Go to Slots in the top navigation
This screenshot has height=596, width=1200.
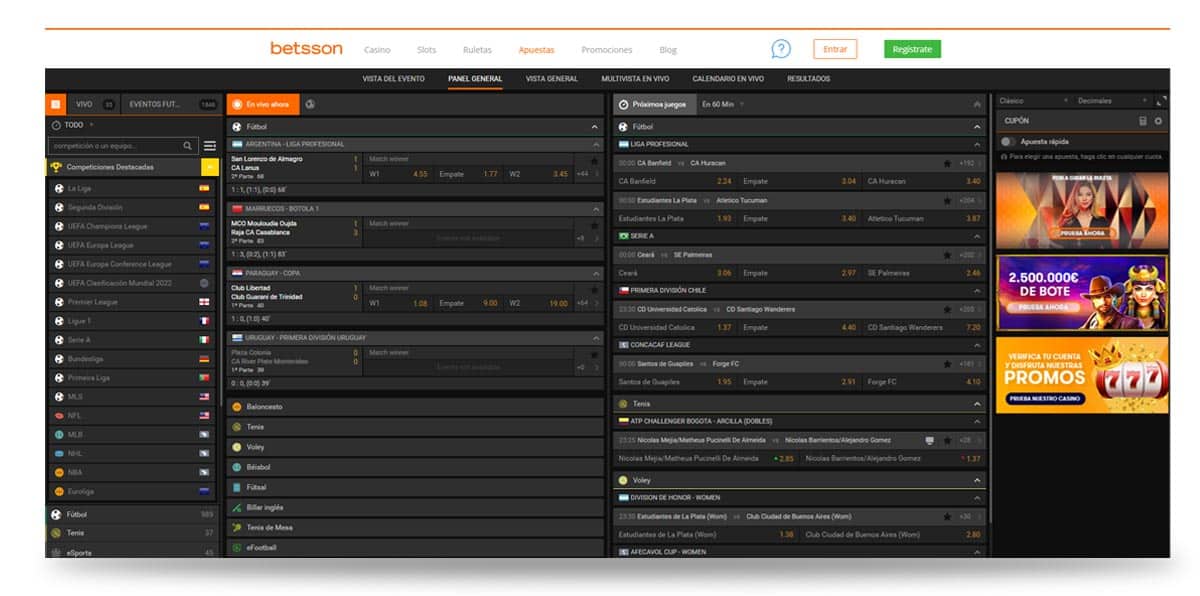(x=426, y=50)
